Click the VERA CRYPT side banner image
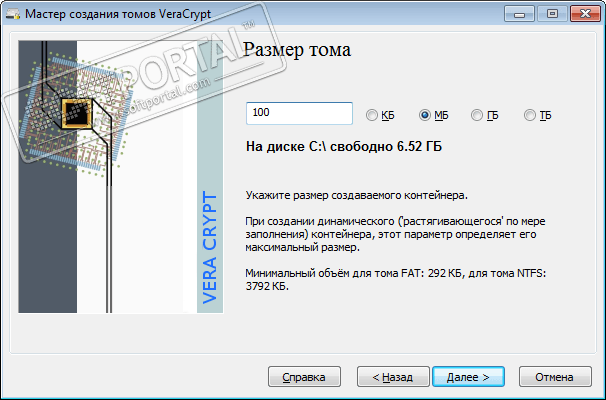This screenshot has height=400, width=606. point(121,177)
